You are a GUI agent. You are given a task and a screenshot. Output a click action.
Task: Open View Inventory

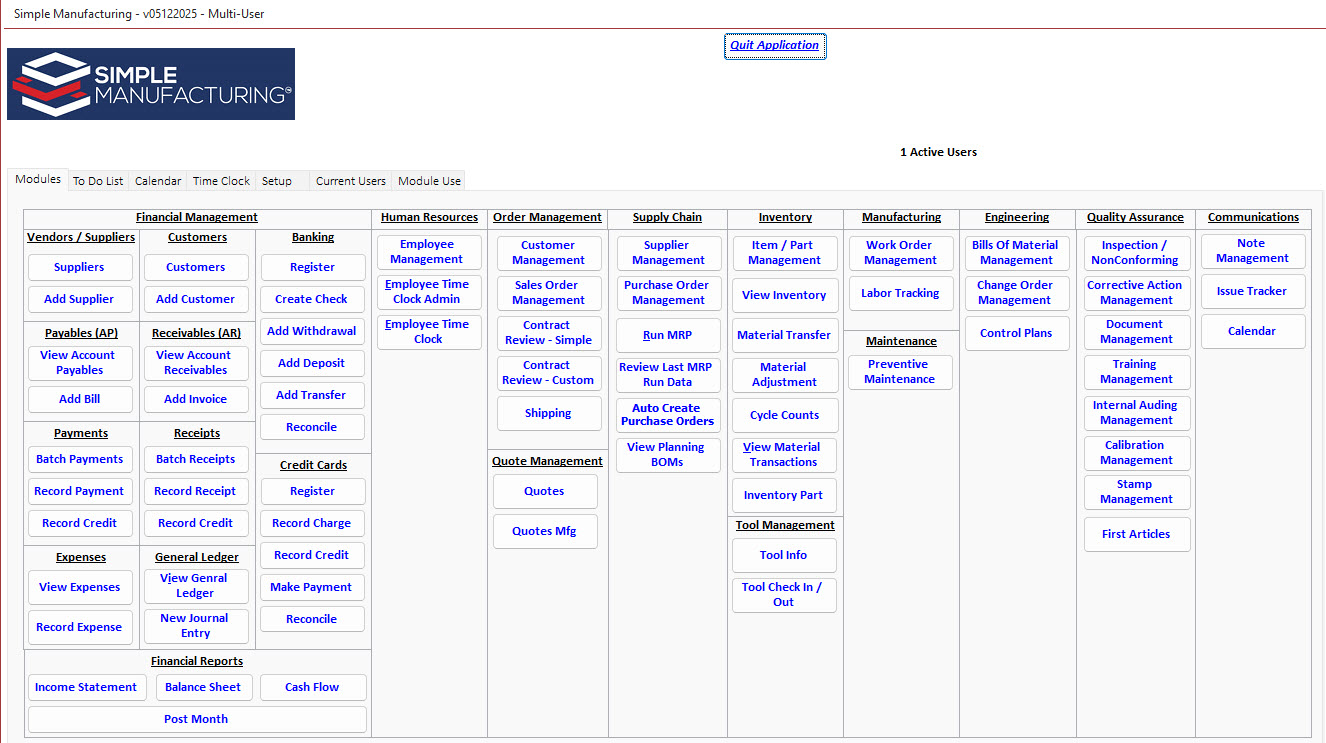click(x=784, y=294)
